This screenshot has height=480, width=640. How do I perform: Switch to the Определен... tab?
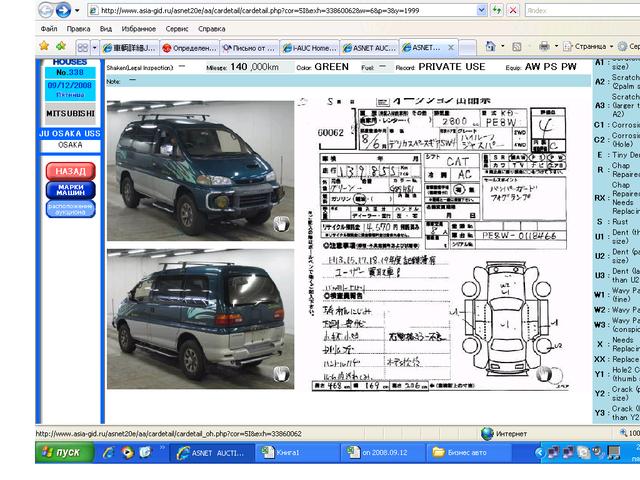(189, 48)
